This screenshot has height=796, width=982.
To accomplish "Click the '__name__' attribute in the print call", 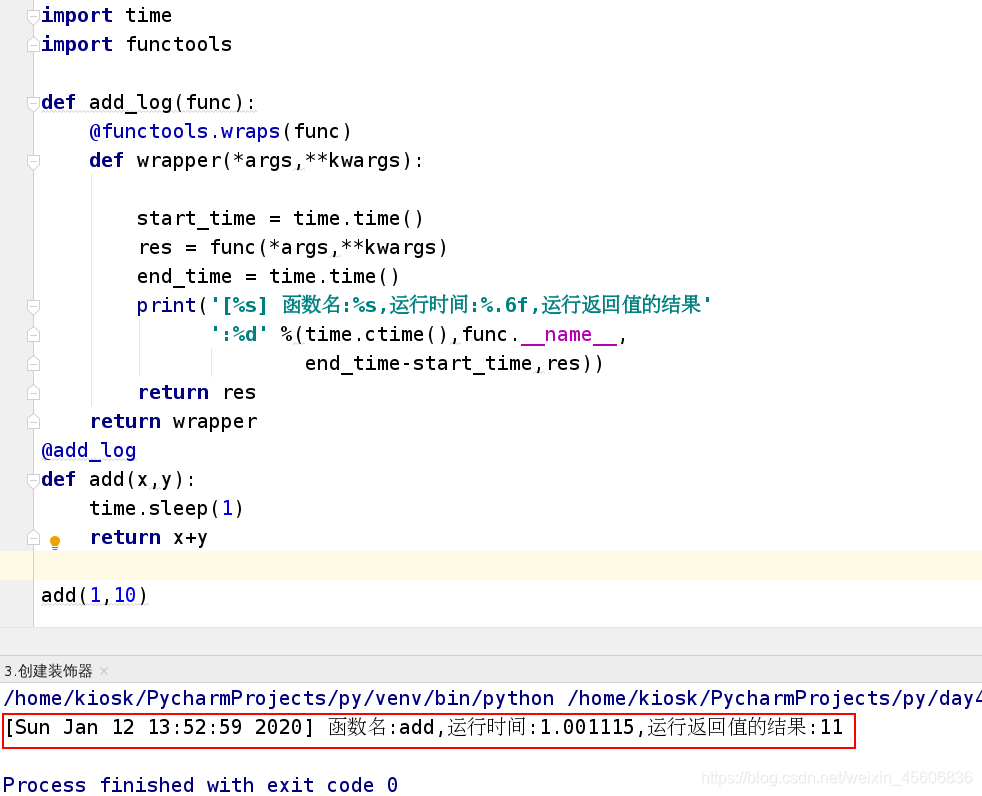I will coord(569,335).
